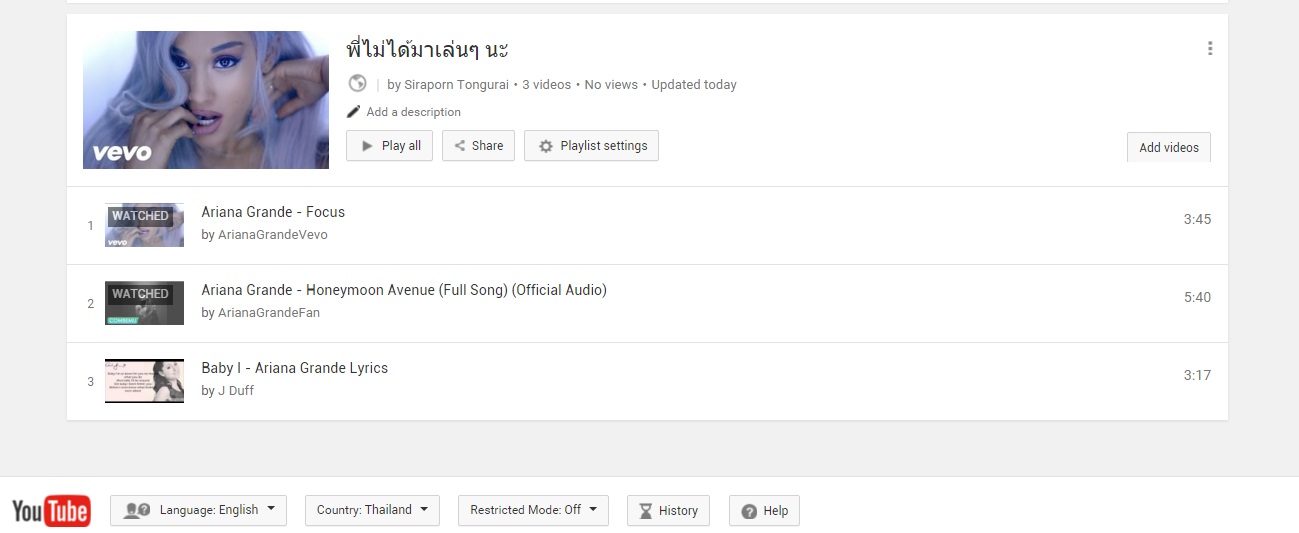
Task: Open Playlist settings
Action: tap(591, 146)
